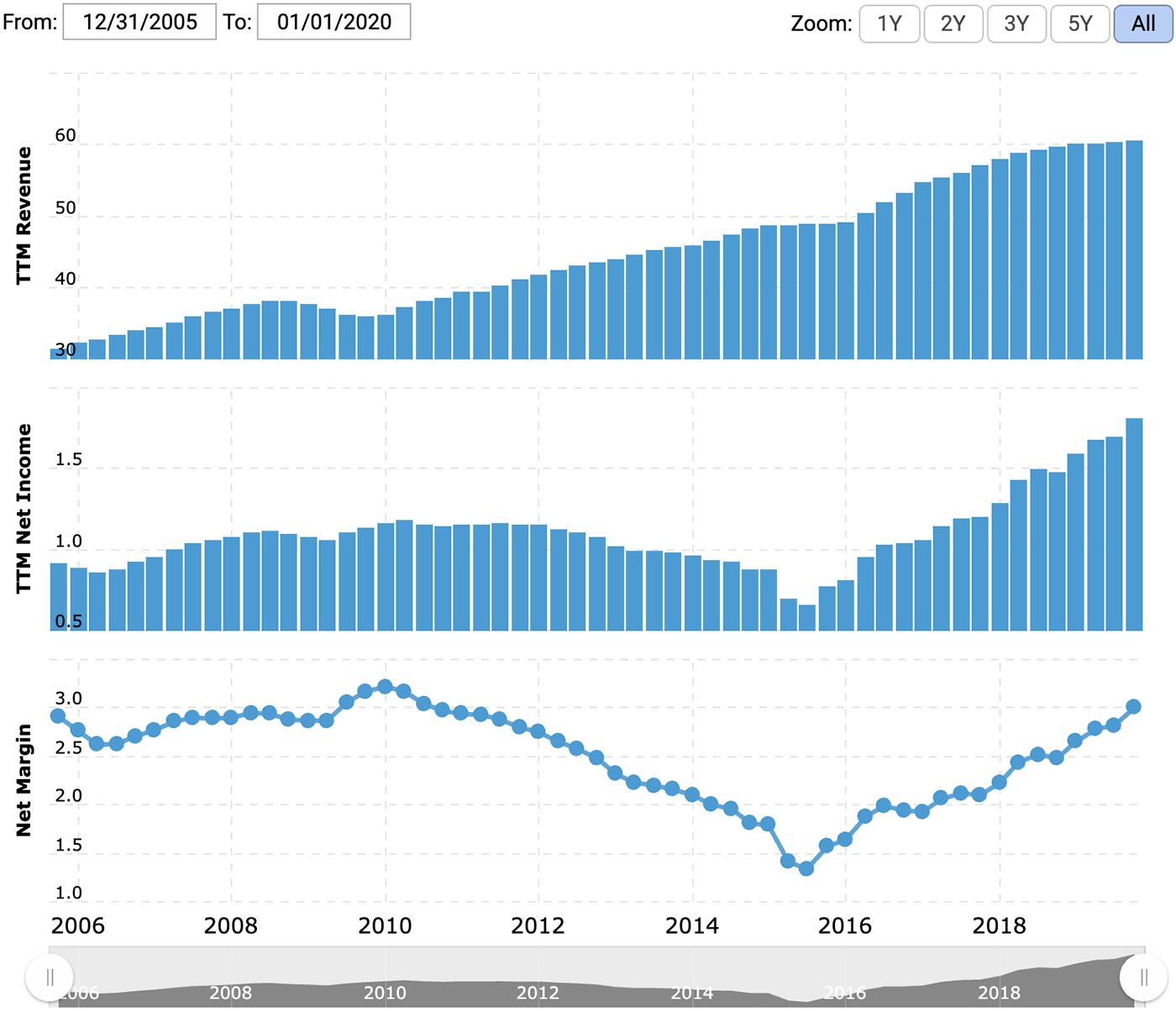The image size is (1176, 1011).
Task: Set zoom range to 3Y
Action: pos(1016,24)
